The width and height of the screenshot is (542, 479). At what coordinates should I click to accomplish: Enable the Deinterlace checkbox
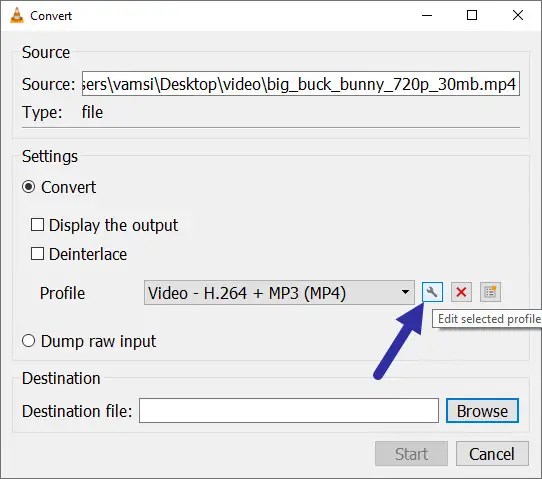point(37,254)
